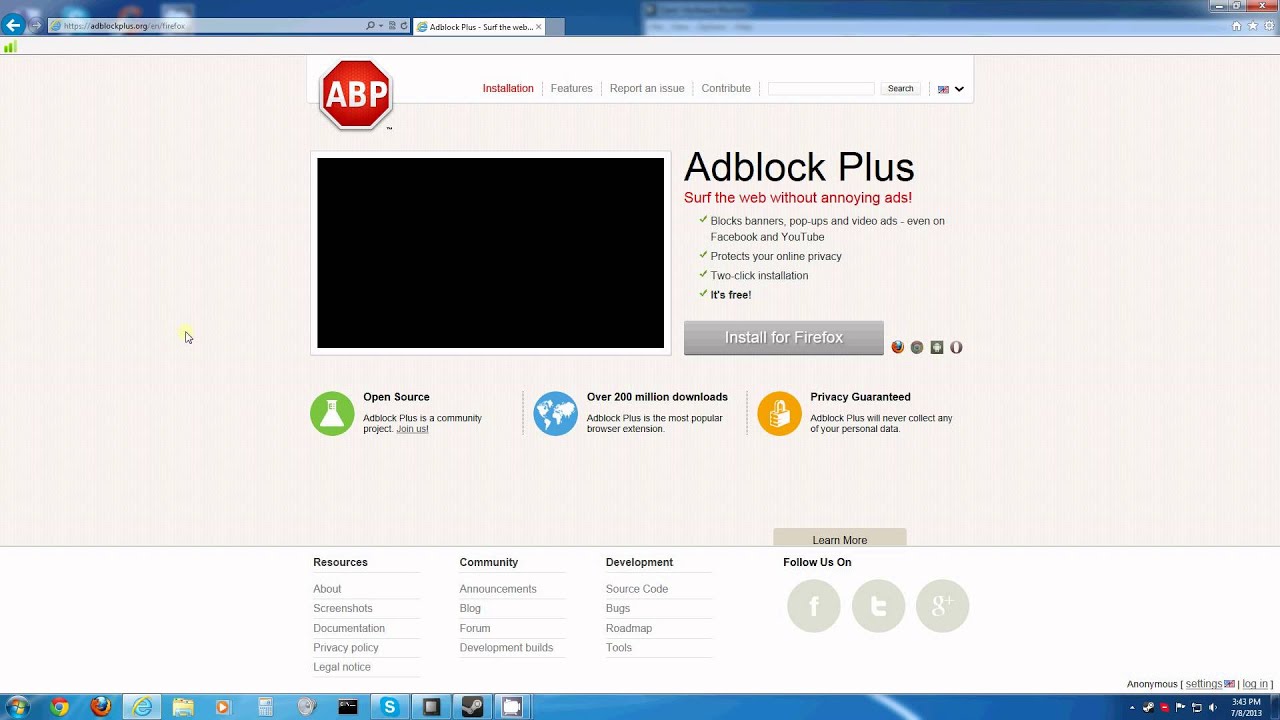This screenshot has height=720, width=1280.
Task: Open the Source Code link
Action: coord(637,589)
